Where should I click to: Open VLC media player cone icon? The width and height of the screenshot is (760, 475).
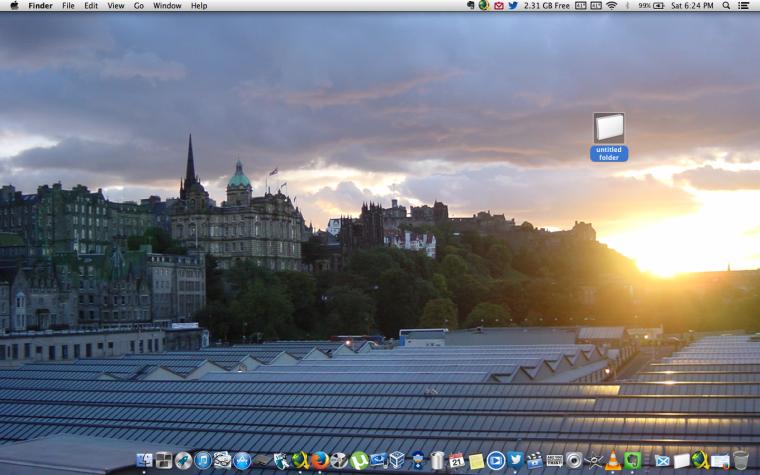[613, 460]
